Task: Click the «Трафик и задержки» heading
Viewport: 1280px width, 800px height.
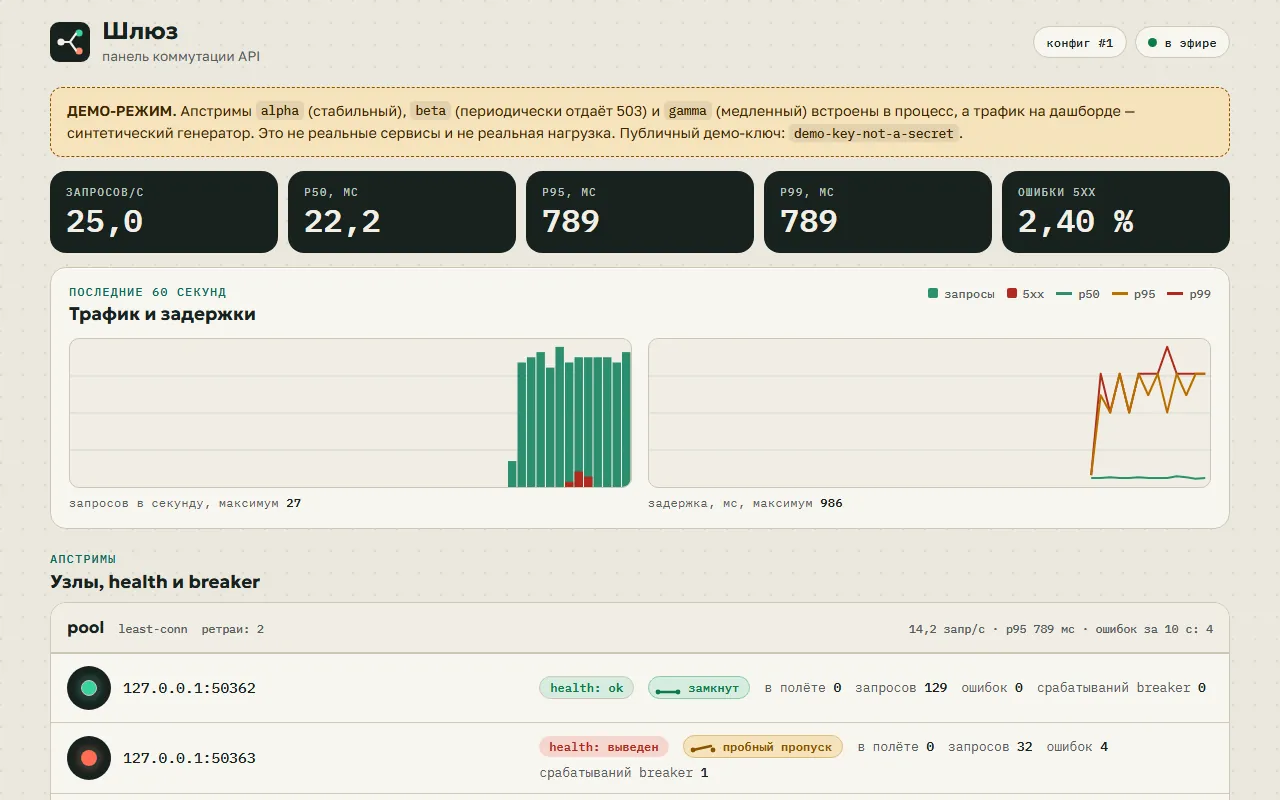Action: coord(162,314)
